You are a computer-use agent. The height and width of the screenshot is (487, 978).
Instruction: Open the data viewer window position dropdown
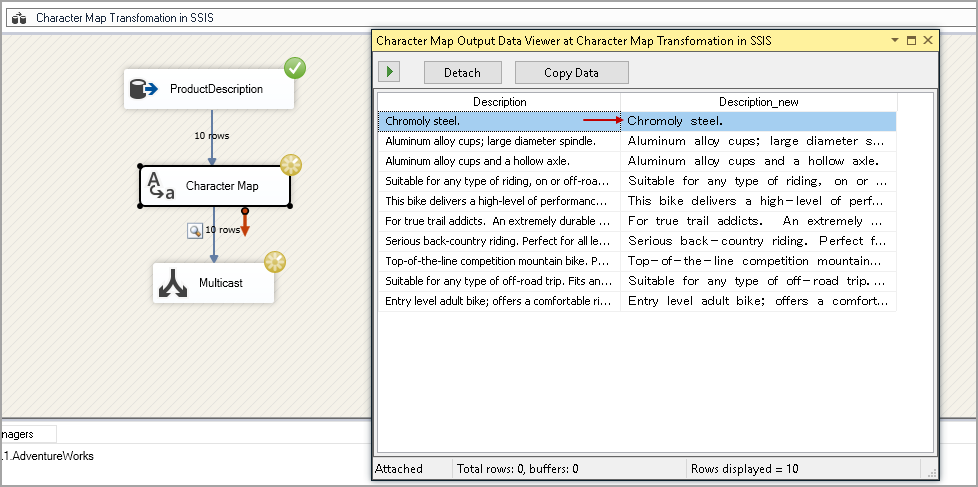[894, 41]
